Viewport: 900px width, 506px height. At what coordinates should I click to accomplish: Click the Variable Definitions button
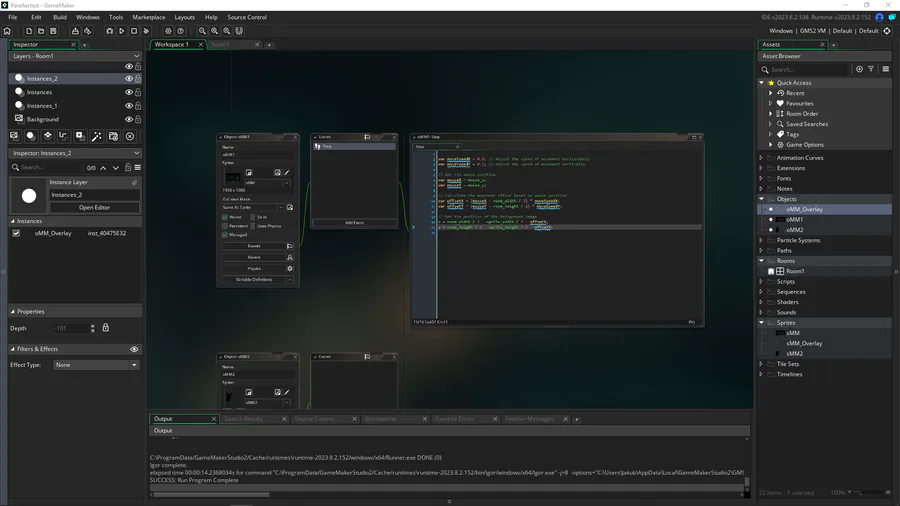pos(254,279)
